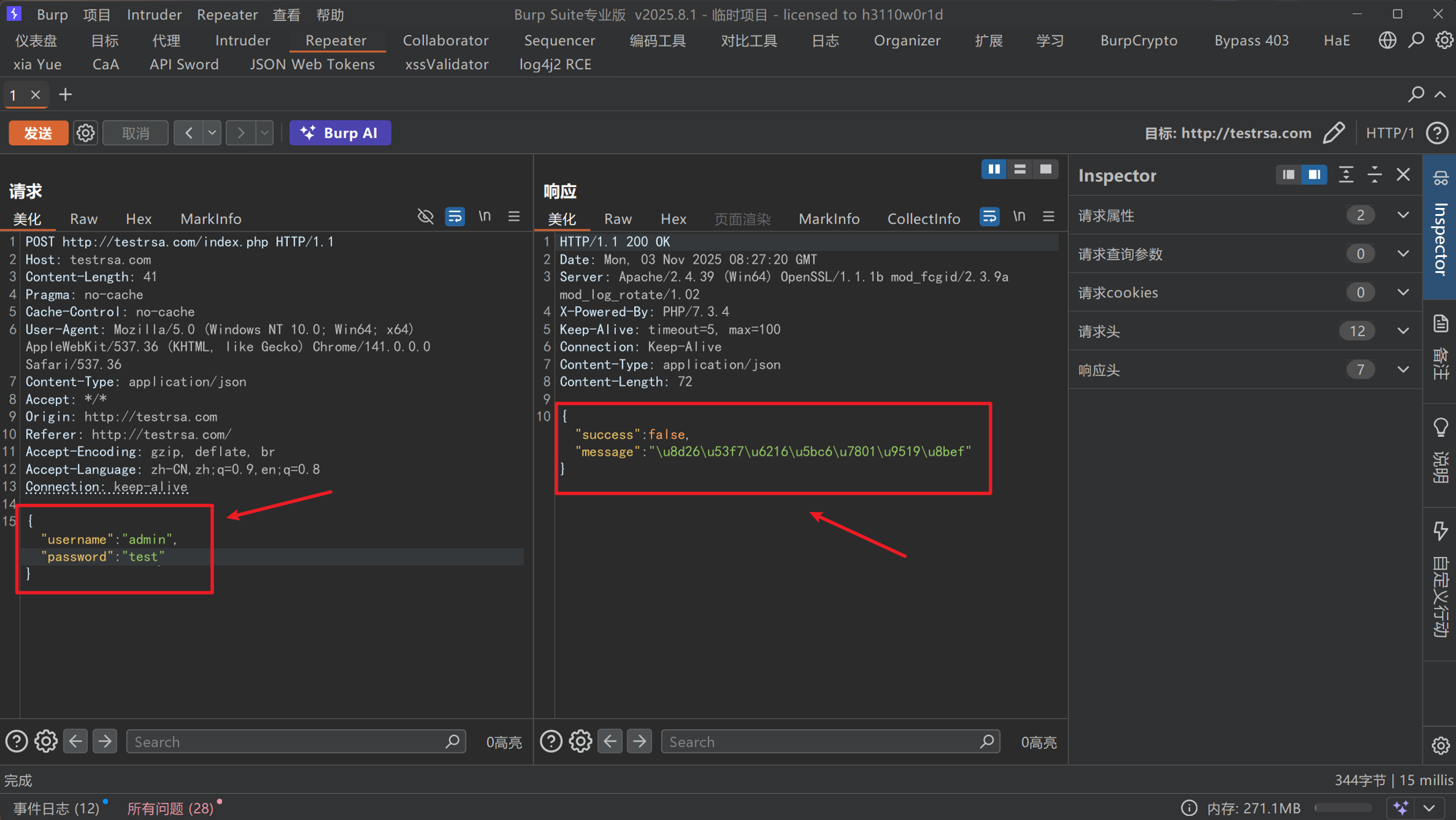Click the orange 发送 send button
This screenshot has width=1456, height=820.
38,133
